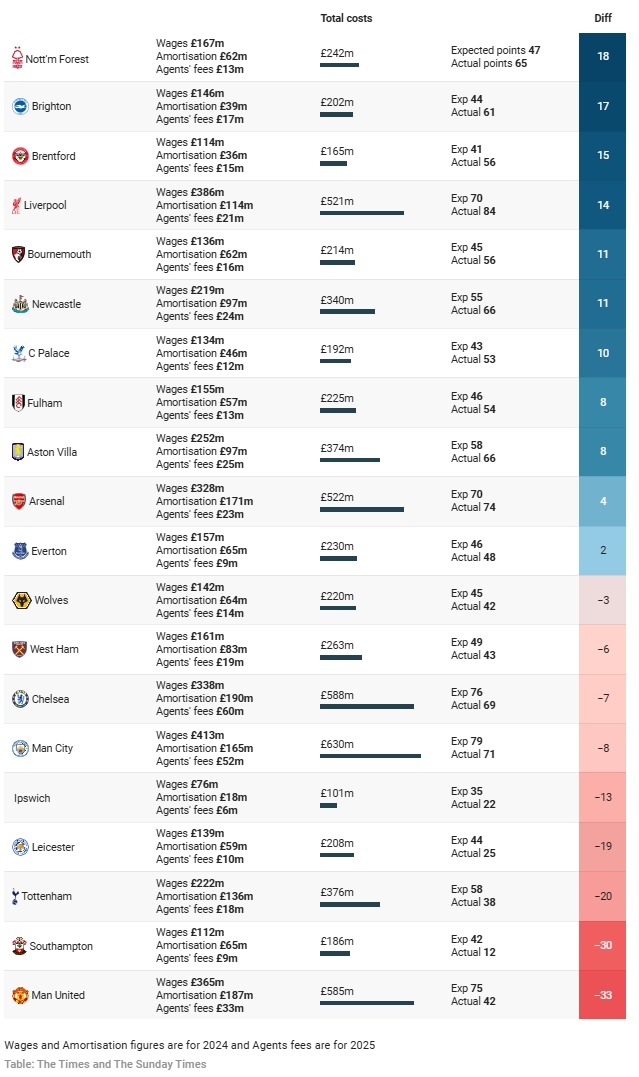The width and height of the screenshot is (639, 1077).
Task: Click the Aston Villa team name
Action: click(52, 452)
